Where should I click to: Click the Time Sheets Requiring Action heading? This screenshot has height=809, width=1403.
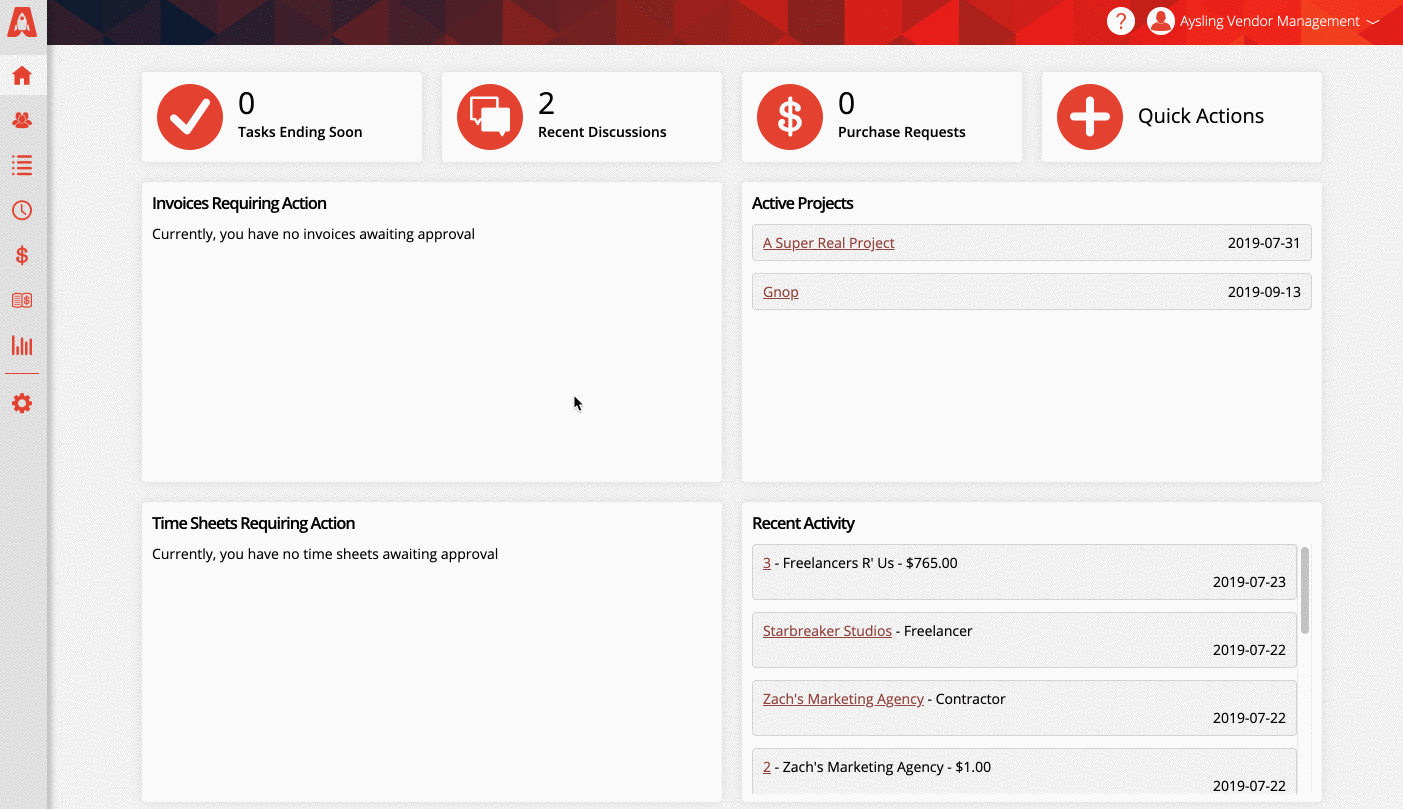pyautogui.click(x=253, y=523)
